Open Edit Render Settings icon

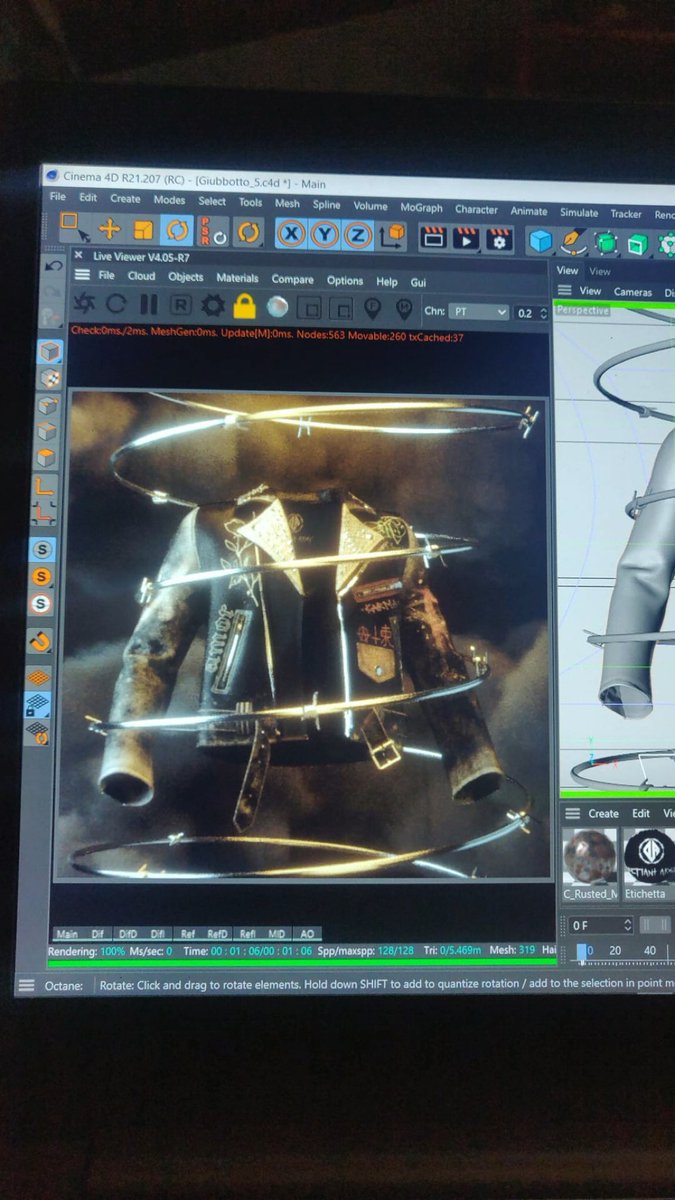point(499,240)
